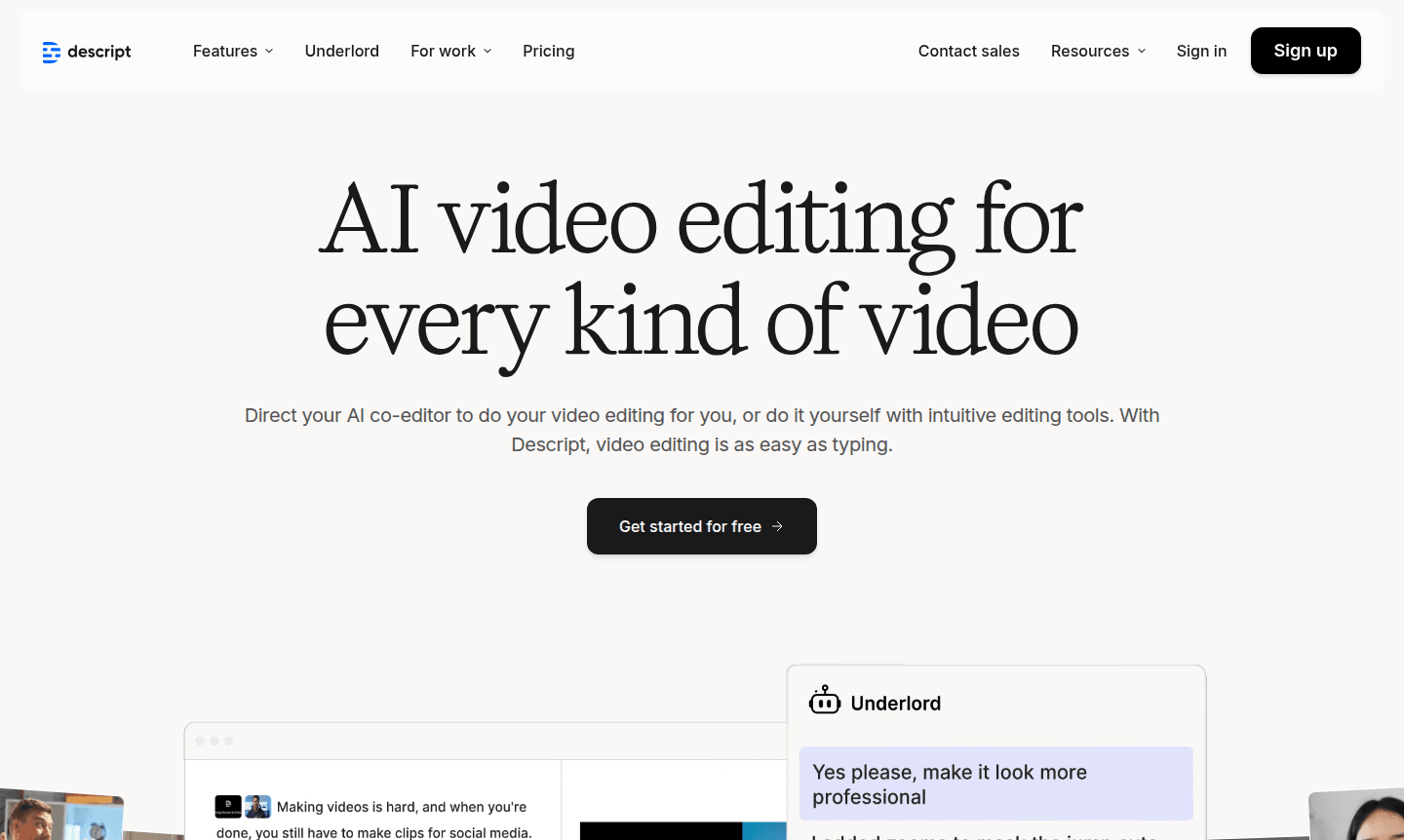Viewport: 1404px width, 840px height.
Task: Click the Sign up button
Action: 1306,51
